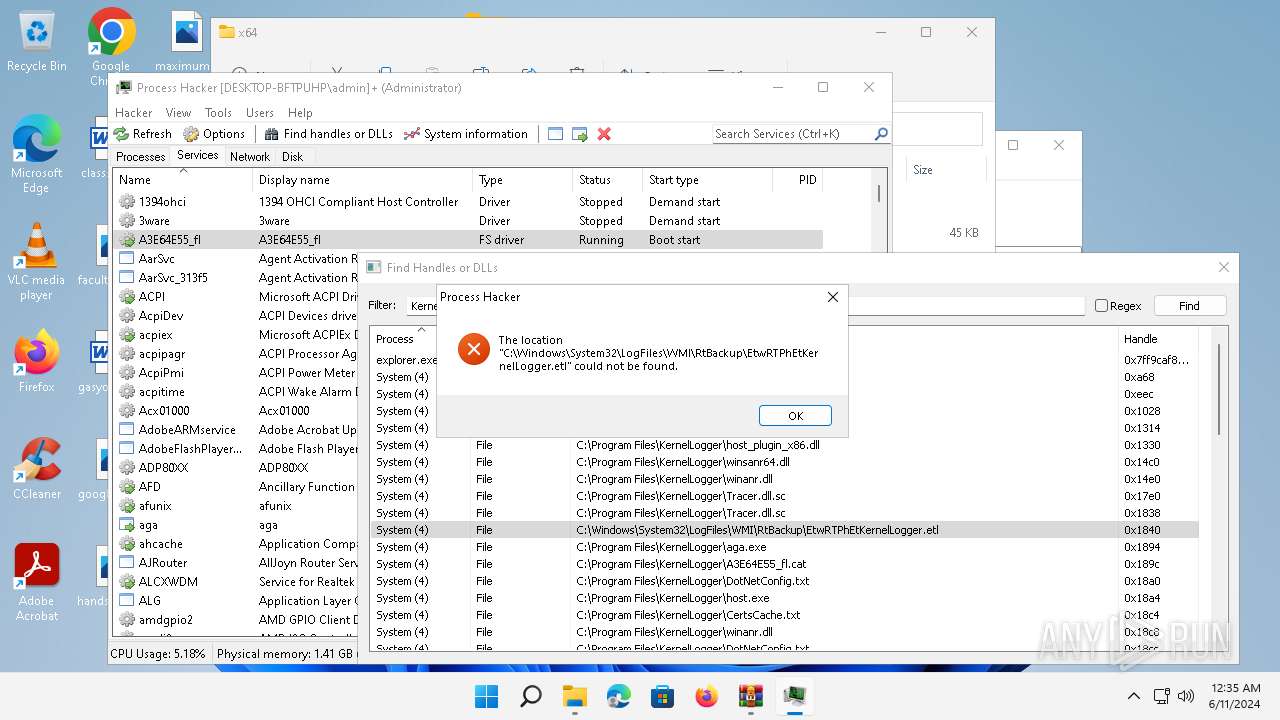Click the Process Hacker taskbar icon
Screen dimensions: 1280x720
pos(795,696)
